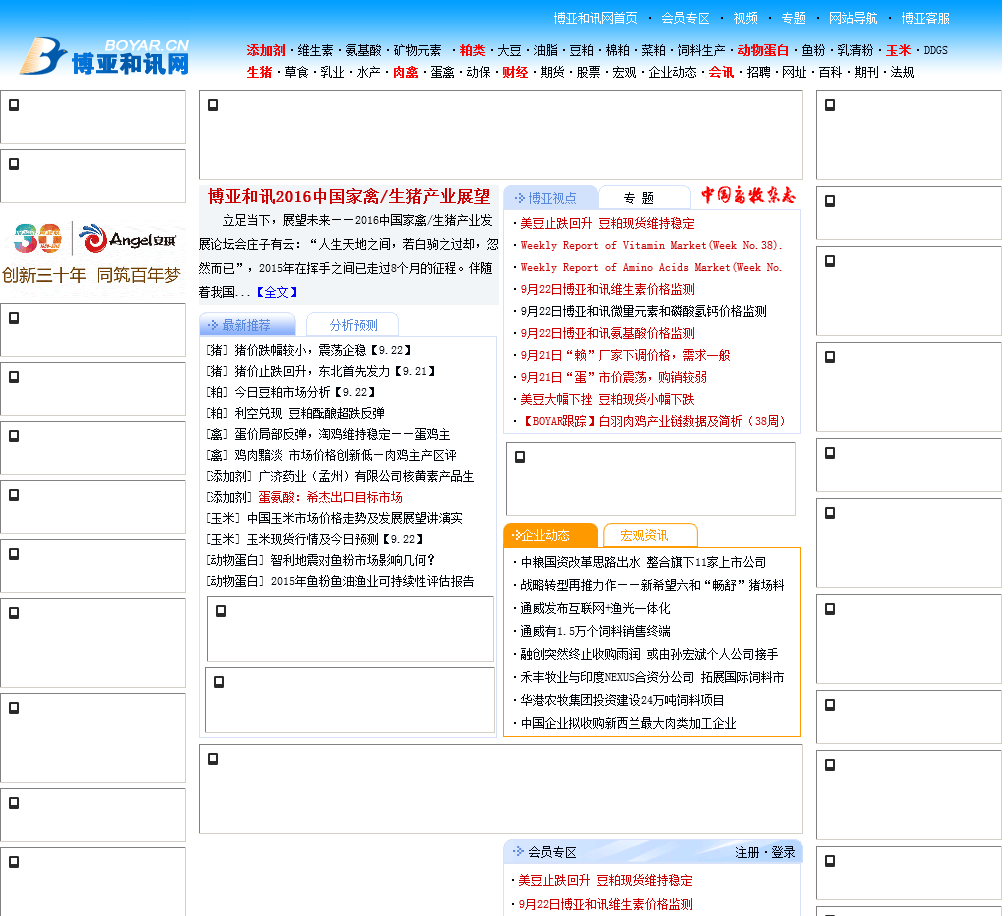Open Weekly Report of Amino Acids Market link
The image size is (1008, 916).
[x=651, y=267]
